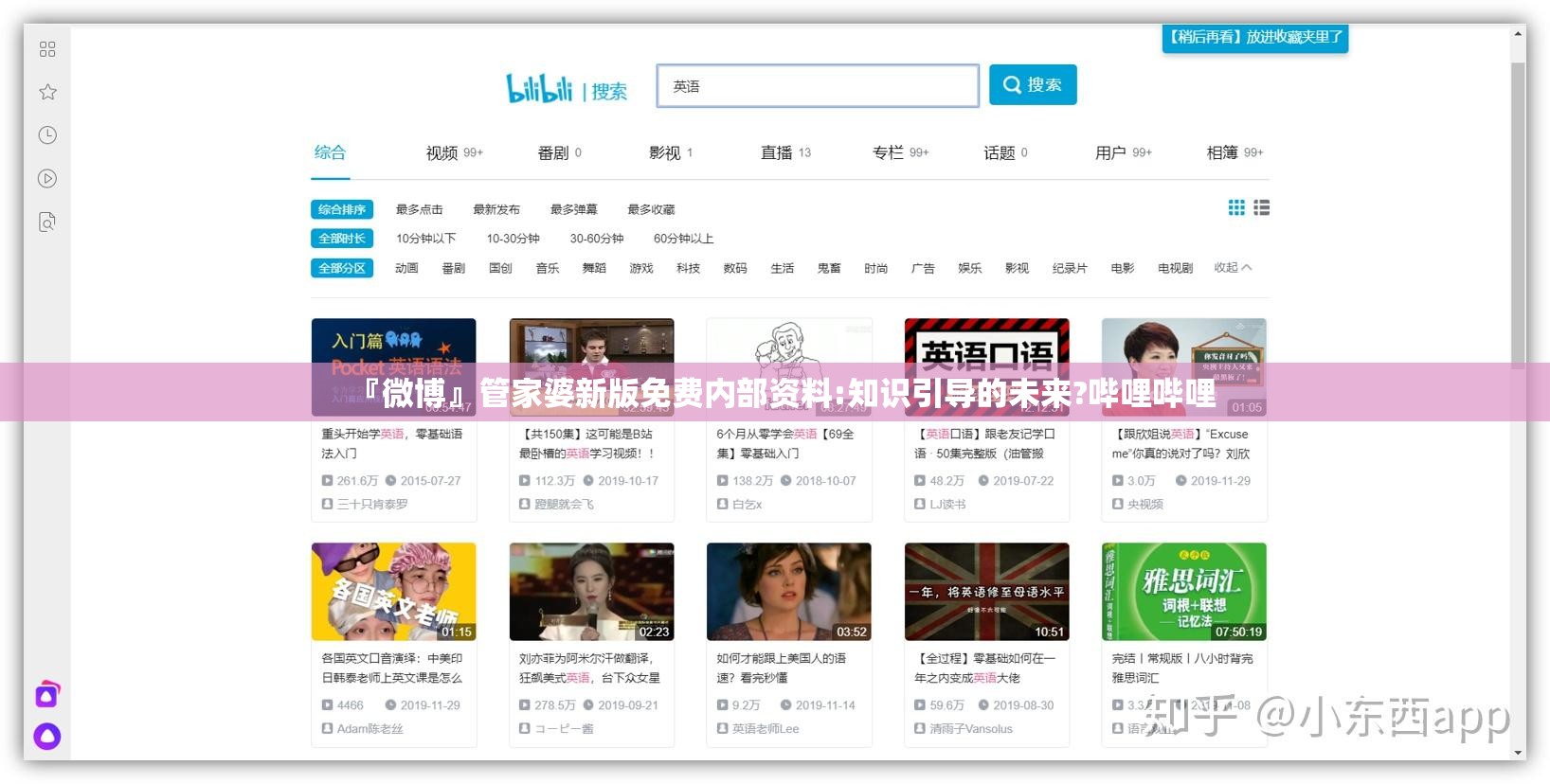Open uploader 央视频 profile
The height and width of the screenshot is (784, 1550).
(x=1144, y=505)
